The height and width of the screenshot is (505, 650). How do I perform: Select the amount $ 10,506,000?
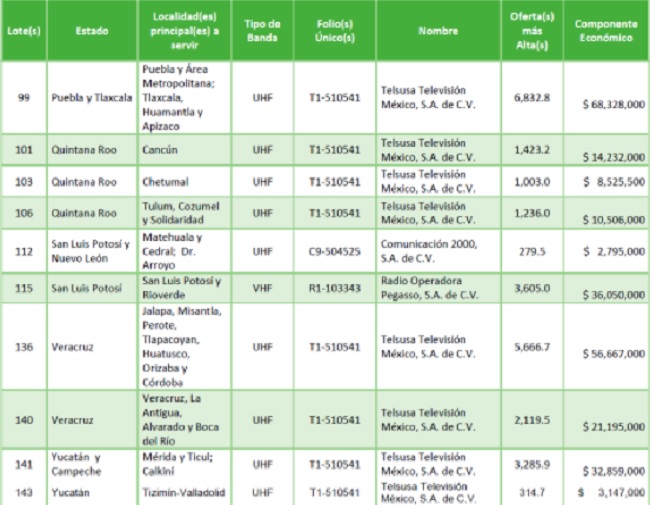(614, 220)
